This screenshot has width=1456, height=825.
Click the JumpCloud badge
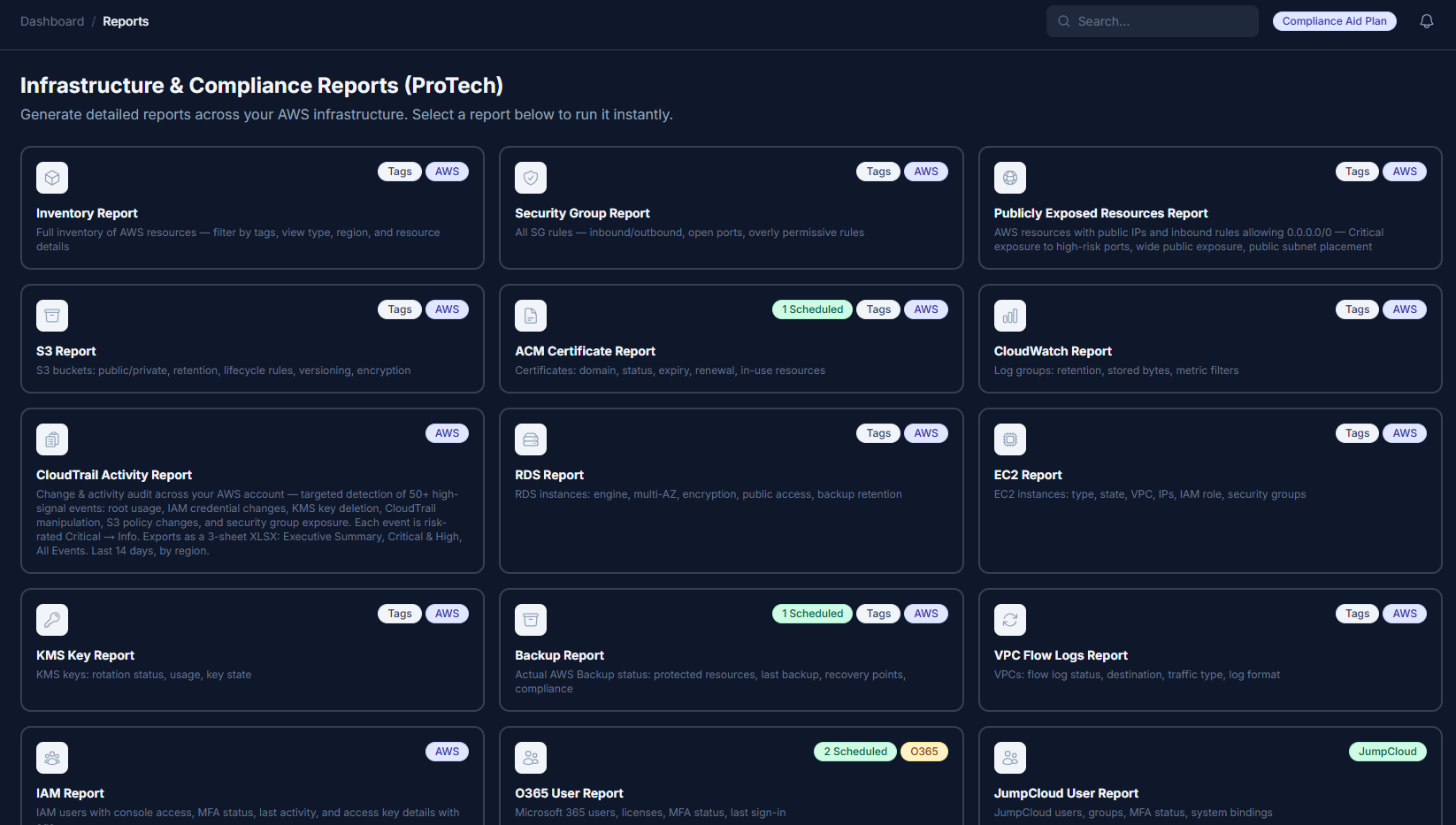[x=1387, y=752]
